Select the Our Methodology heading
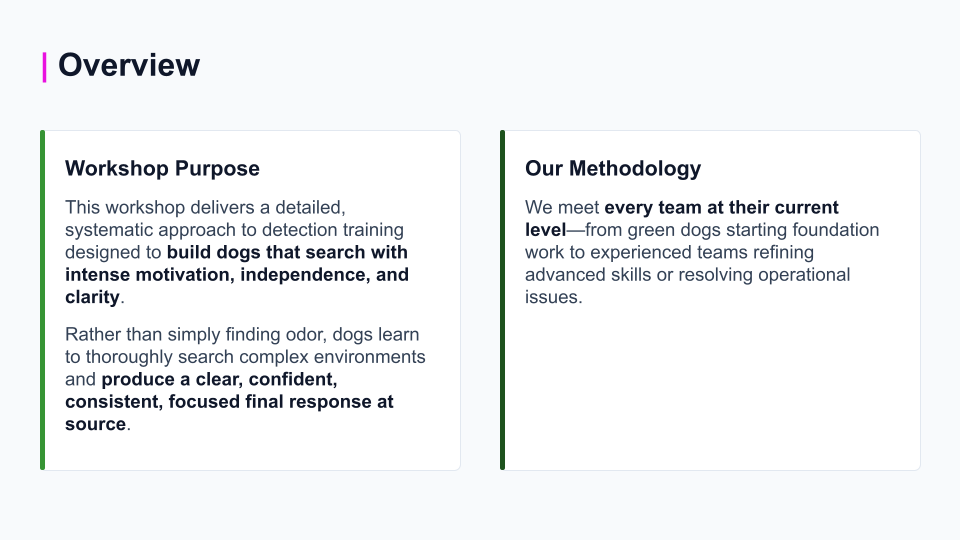960x540 pixels. tap(613, 168)
